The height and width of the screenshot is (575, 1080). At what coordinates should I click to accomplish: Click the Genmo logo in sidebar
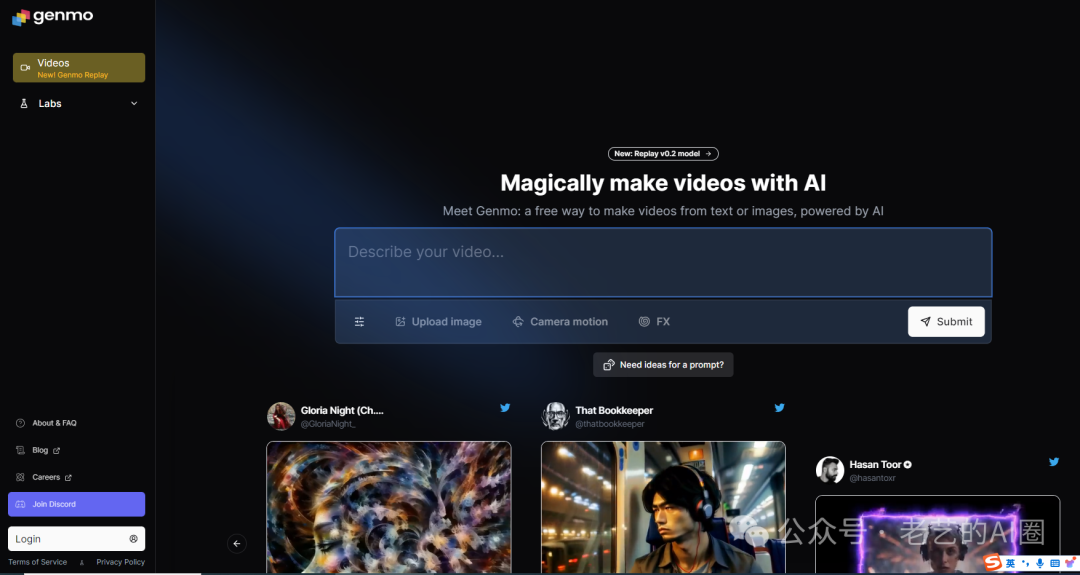click(x=52, y=17)
